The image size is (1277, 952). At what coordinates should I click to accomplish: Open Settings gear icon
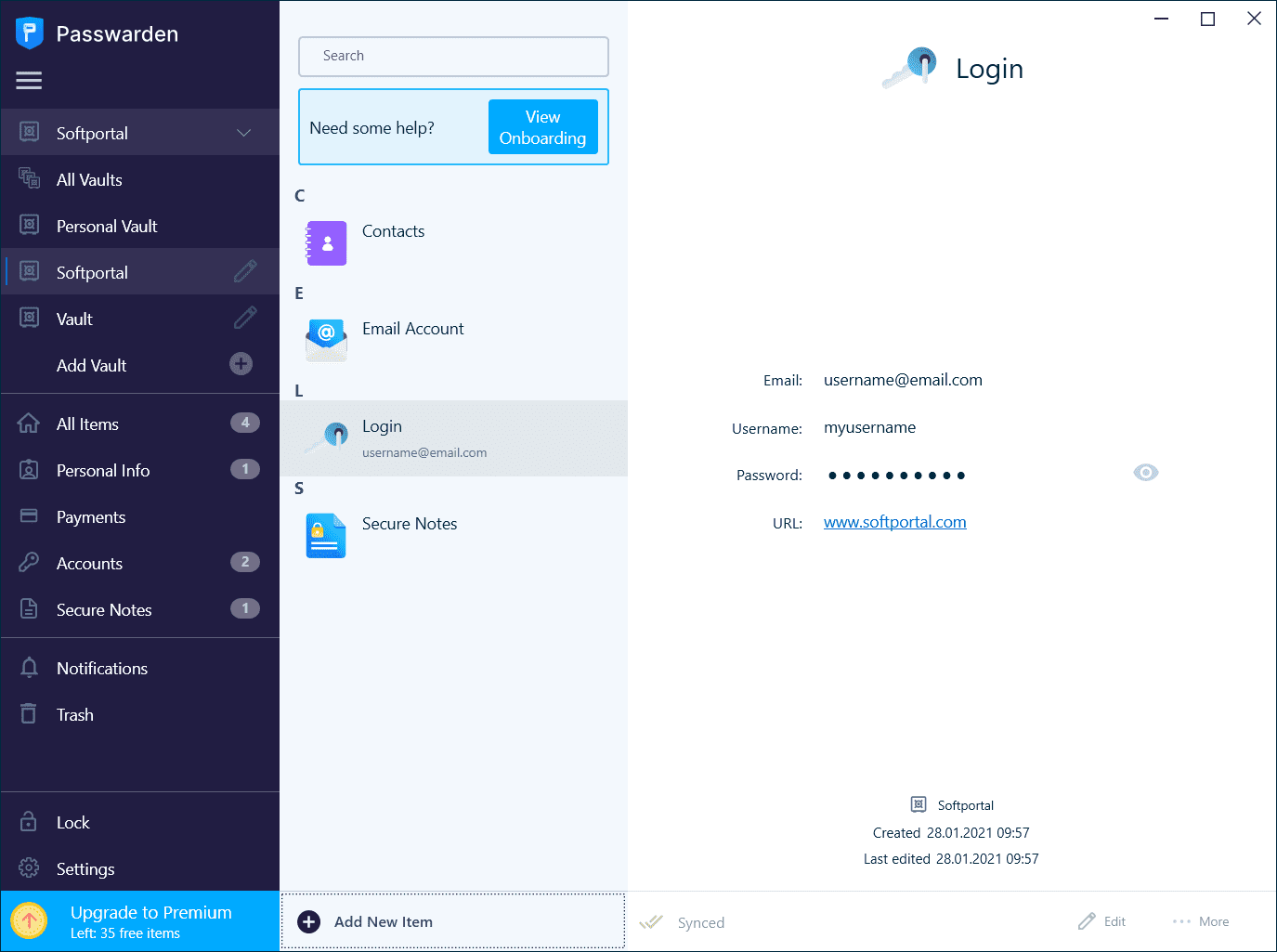[x=29, y=868]
